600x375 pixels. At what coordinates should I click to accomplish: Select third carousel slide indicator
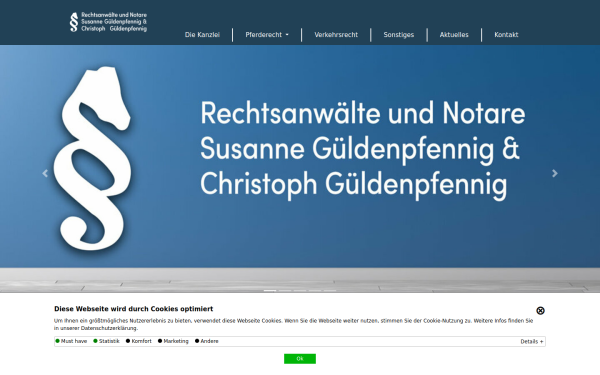coord(300,290)
